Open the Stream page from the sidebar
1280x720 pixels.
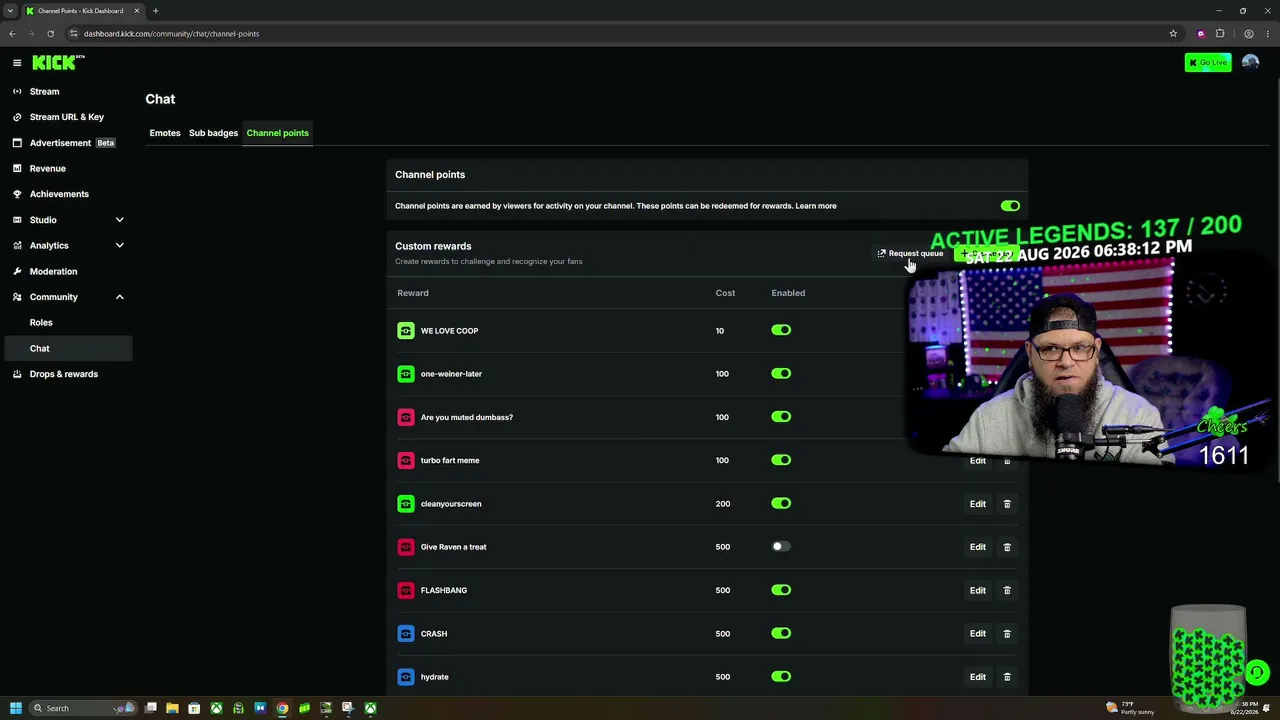(44, 91)
